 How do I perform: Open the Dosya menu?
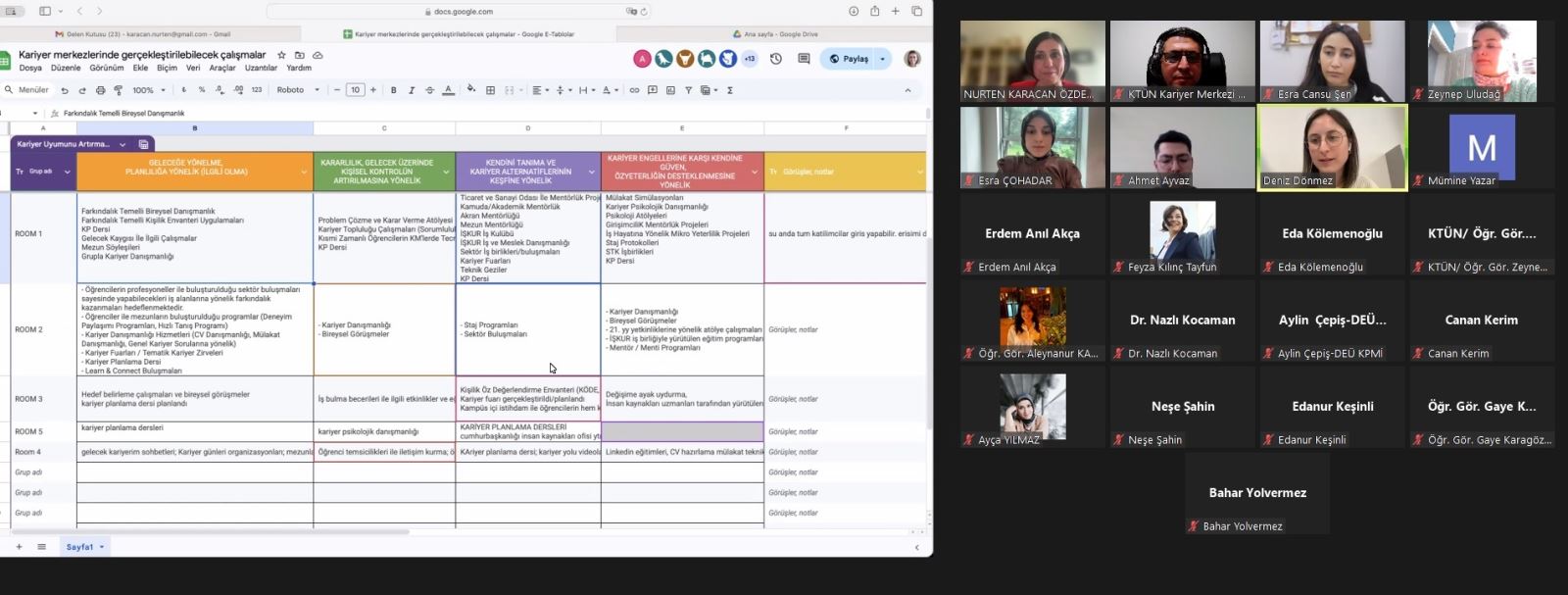tap(30, 68)
